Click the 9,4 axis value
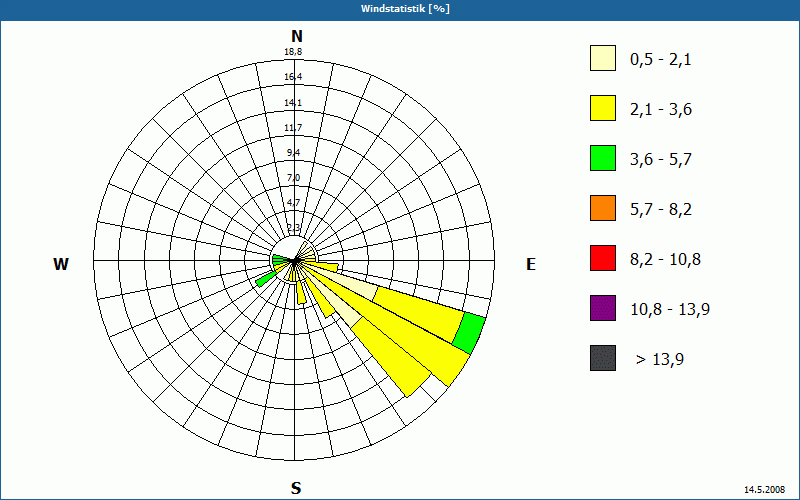The image size is (800, 500). coord(293,153)
